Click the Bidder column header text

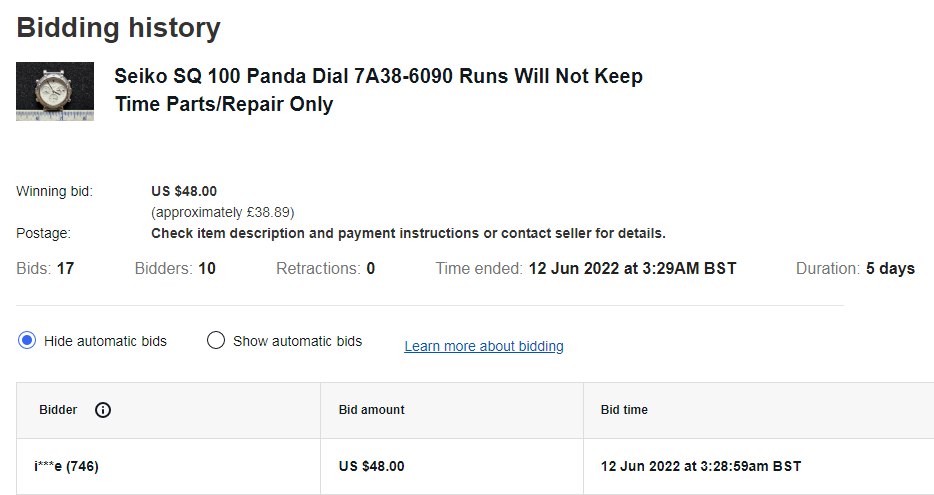(58, 410)
